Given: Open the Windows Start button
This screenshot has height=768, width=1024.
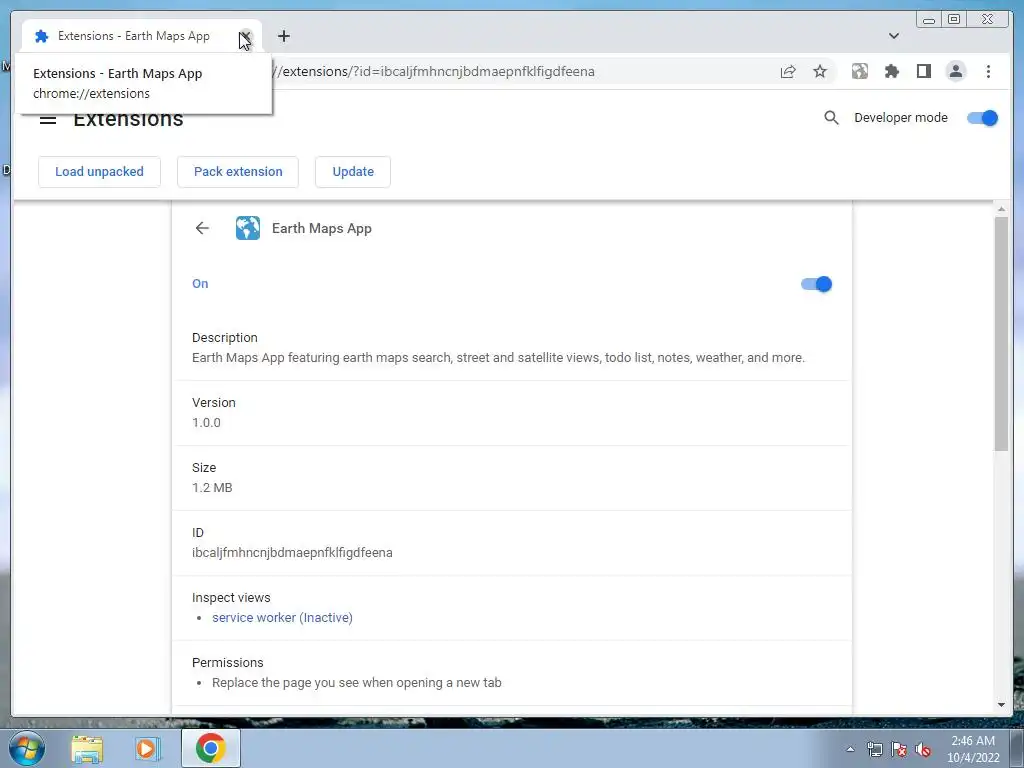Looking at the screenshot, I should pyautogui.click(x=26, y=748).
